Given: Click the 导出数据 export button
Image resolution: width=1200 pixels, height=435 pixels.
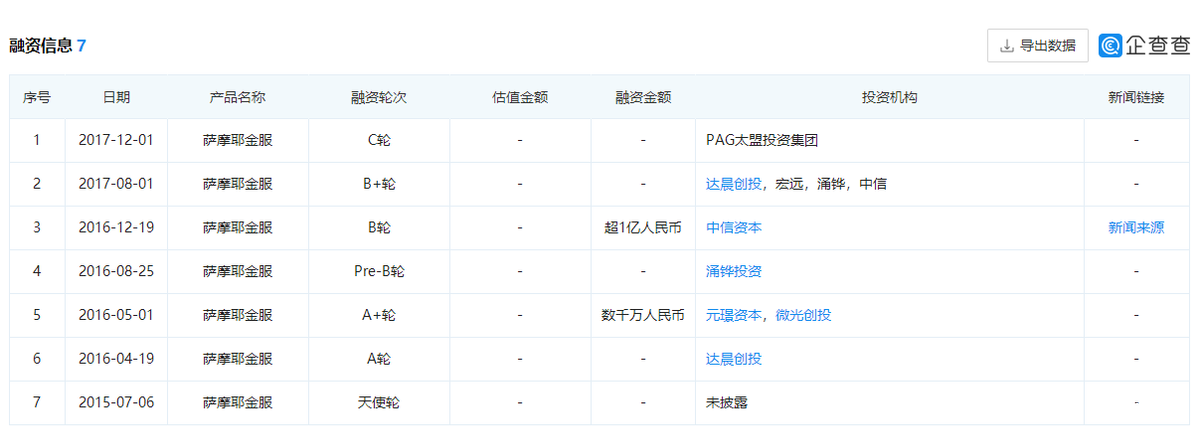Looking at the screenshot, I should click(x=1037, y=45).
